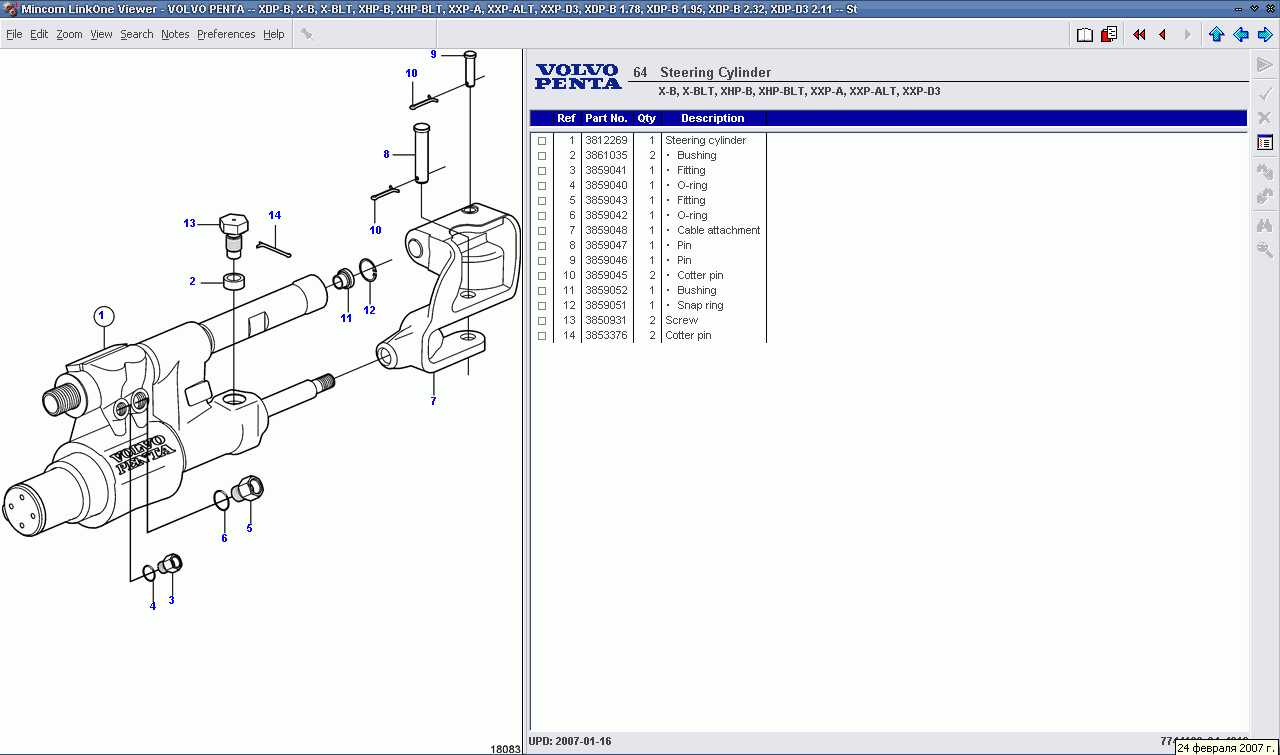The image size is (1280, 755).
Task: Click callout 1 on the steering cylinder diagram
Action: point(103,316)
